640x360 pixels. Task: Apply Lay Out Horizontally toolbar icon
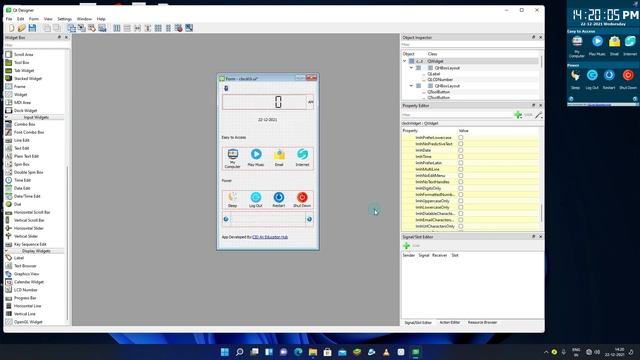(117, 28)
